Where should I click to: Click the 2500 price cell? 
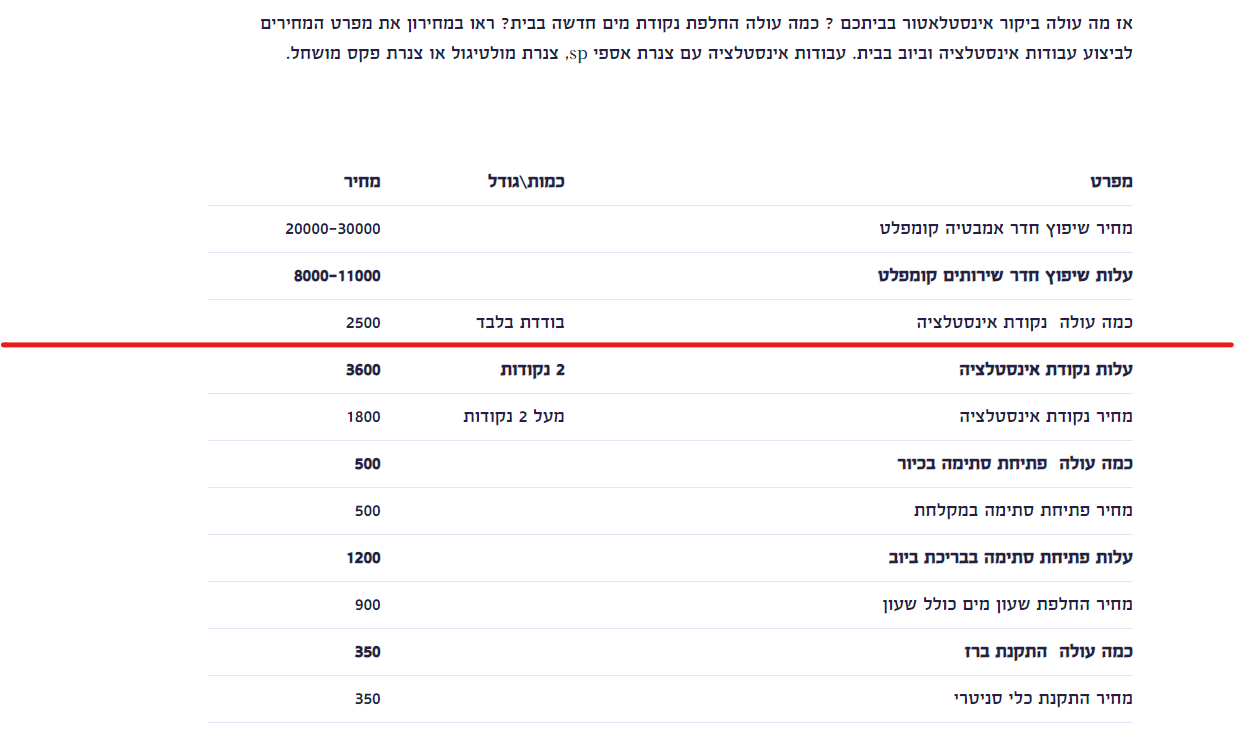coord(363,323)
